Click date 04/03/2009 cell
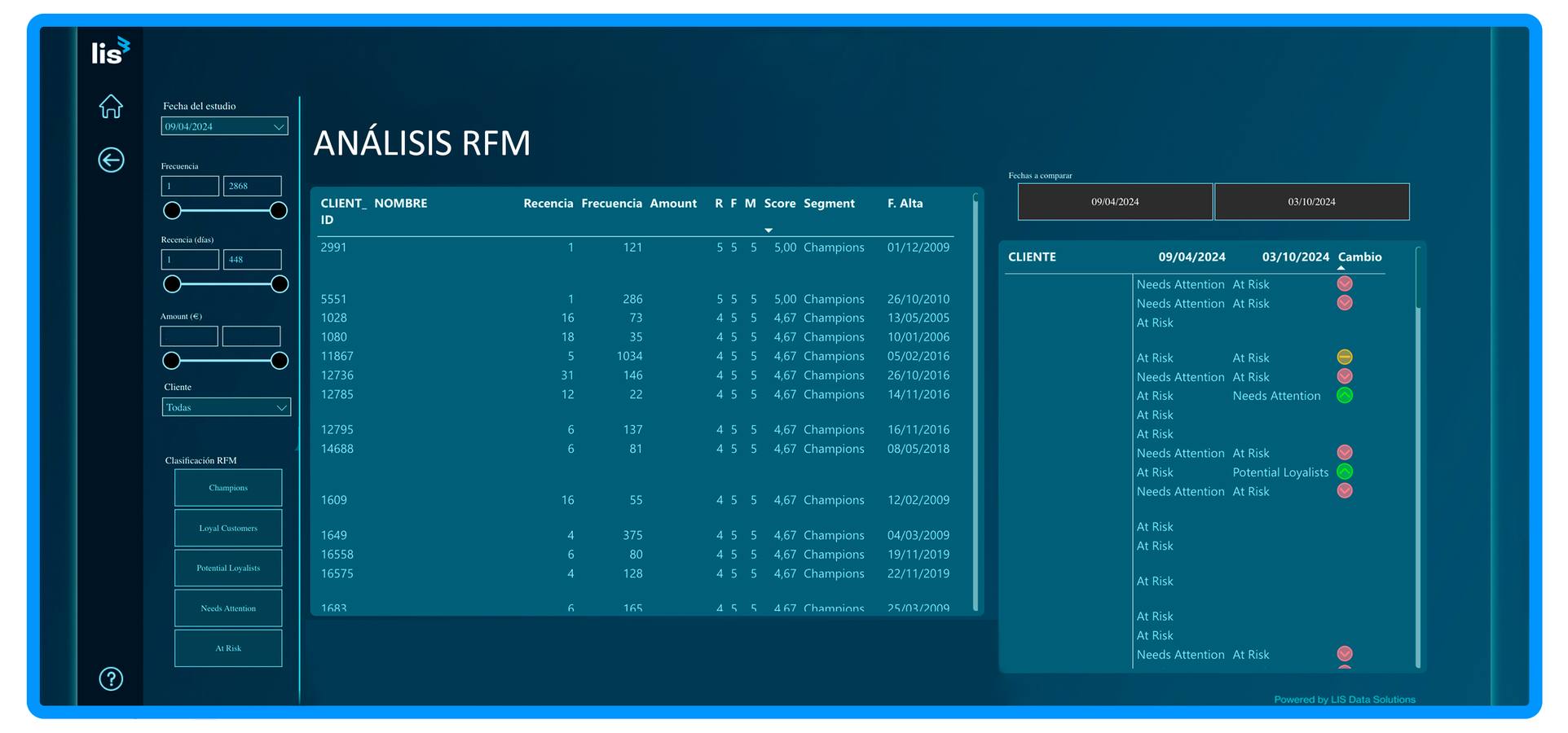Screen dimensions: 1568x733 (918, 535)
